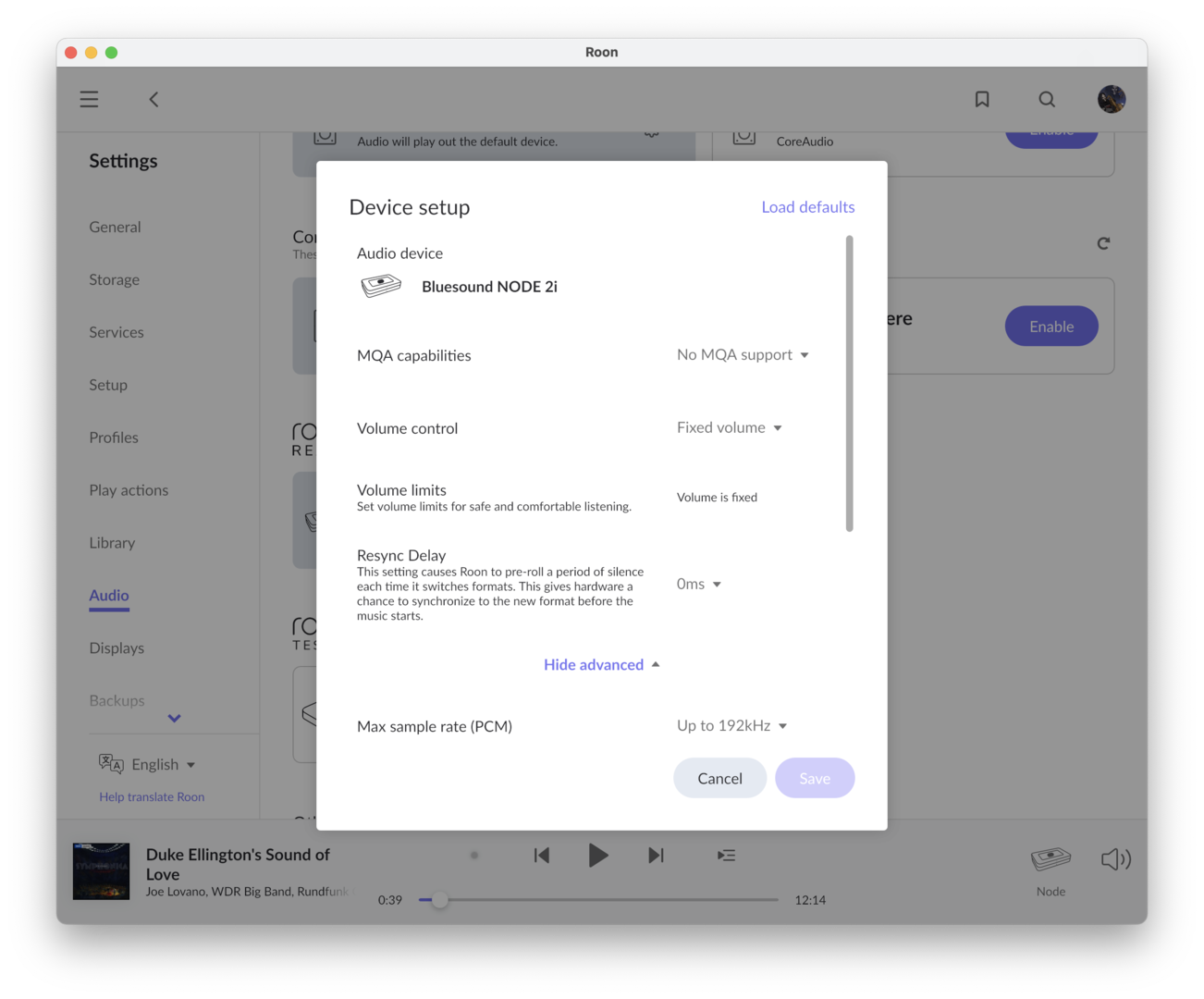This screenshot has height=999, width=1204.
Task: Skip to the next track
Action: (x=656, y=856)
